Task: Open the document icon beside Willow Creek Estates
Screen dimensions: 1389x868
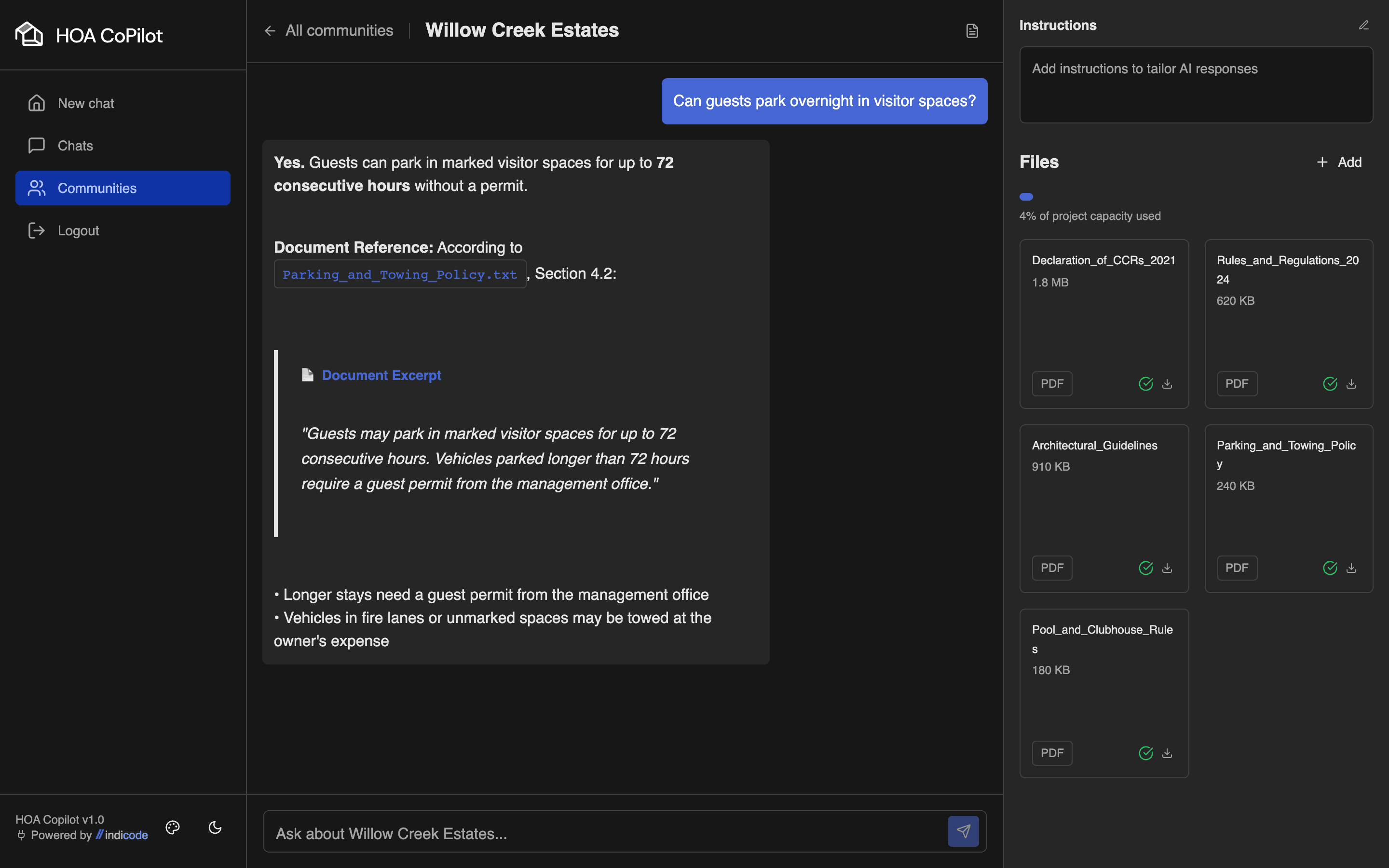Action: click(x=972, y=31)
